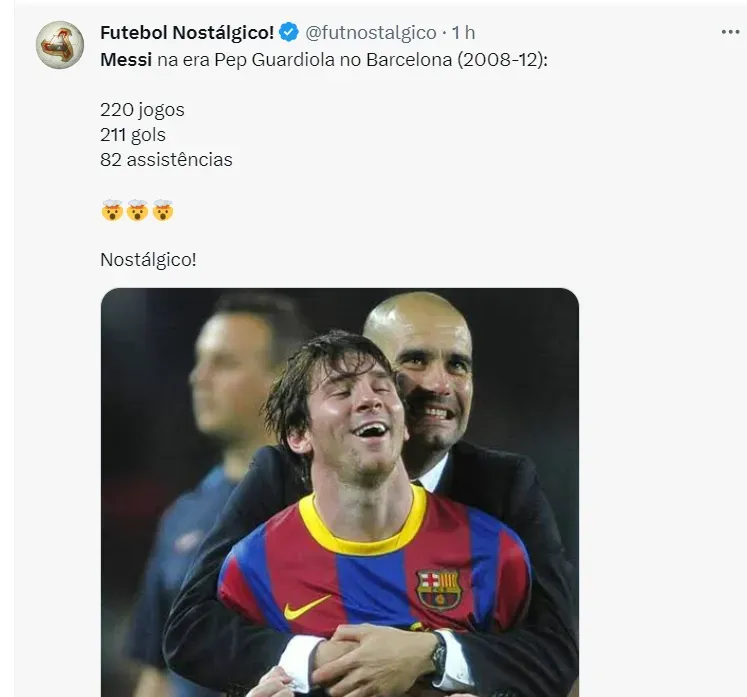
Task: Click the "Pep Guardiola no Barcelona" text
Action: 344,60
